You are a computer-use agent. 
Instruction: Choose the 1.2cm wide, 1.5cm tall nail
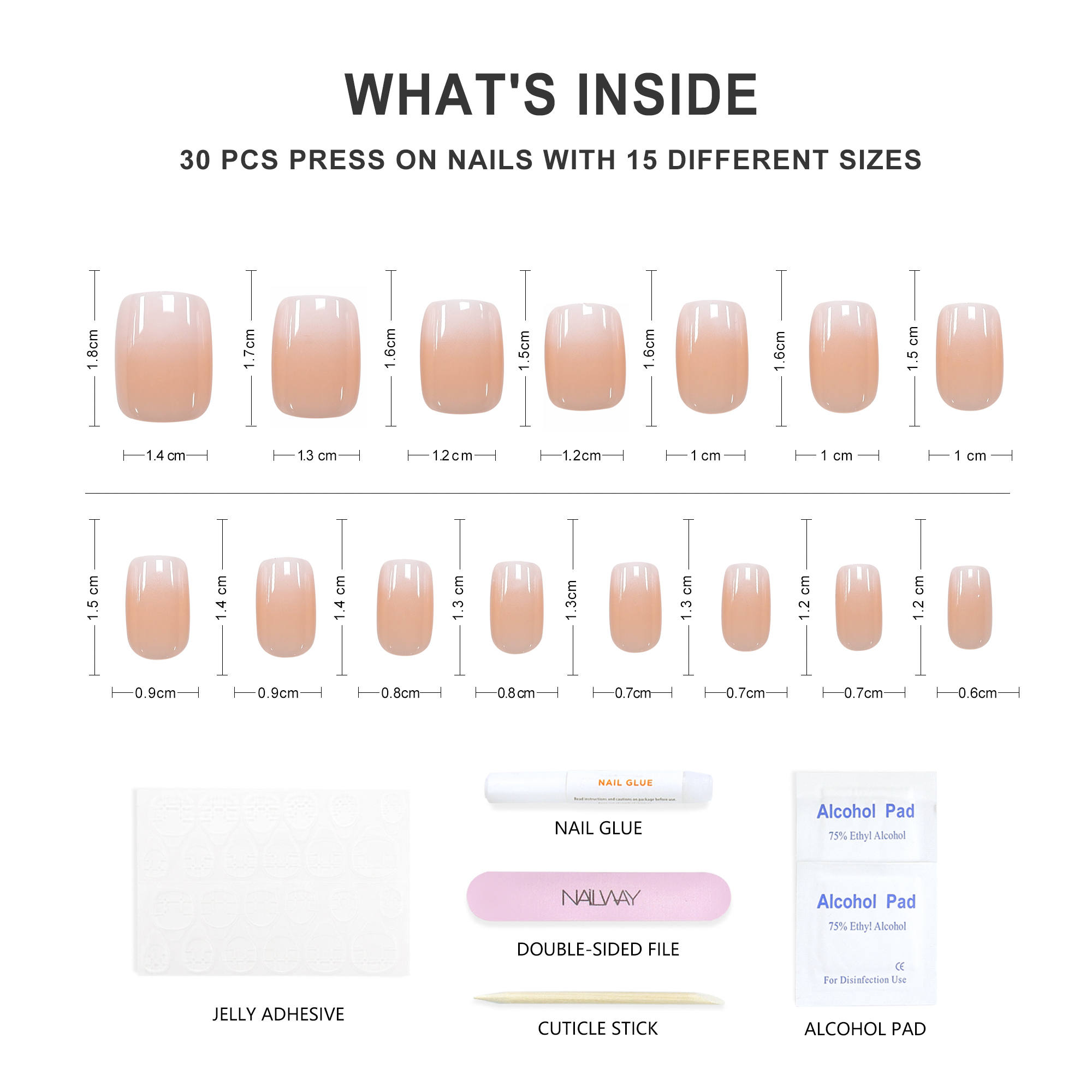pos(585,357)
